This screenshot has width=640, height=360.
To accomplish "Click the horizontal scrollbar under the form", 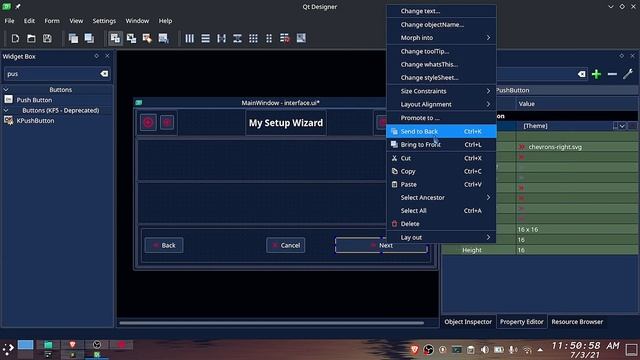I will pos(271,323).
